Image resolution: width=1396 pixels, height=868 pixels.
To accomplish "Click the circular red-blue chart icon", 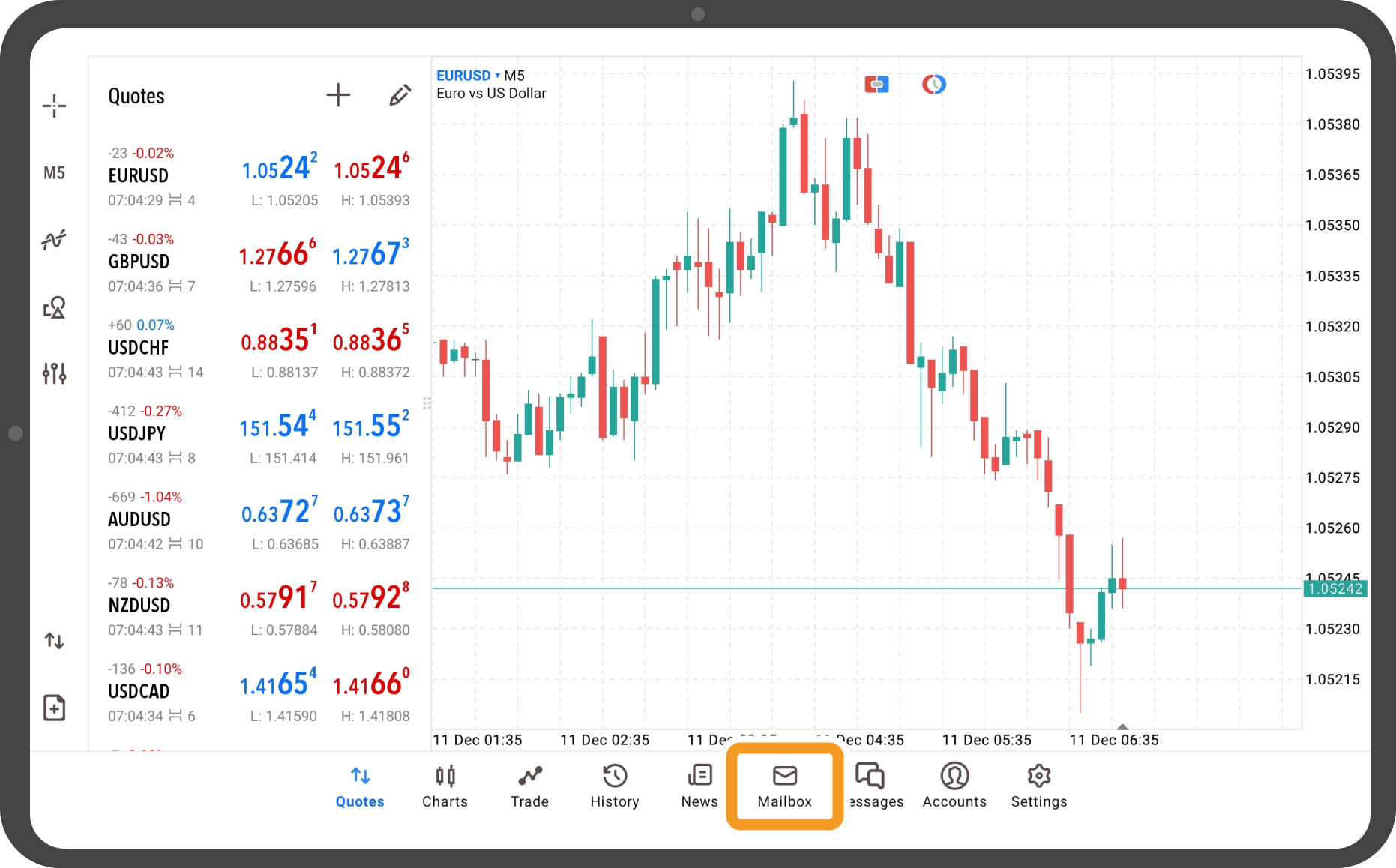I will [x=933, y=85].
